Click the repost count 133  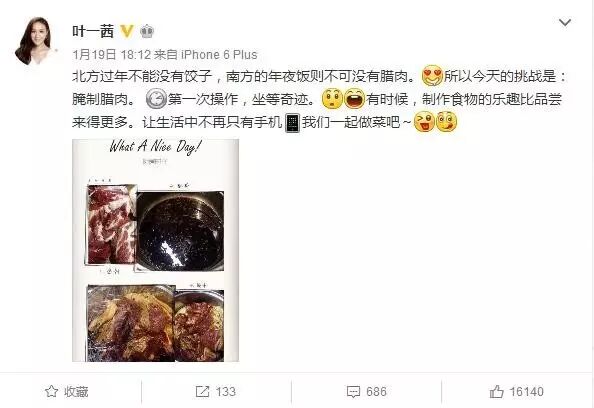[x=225, y=392]
